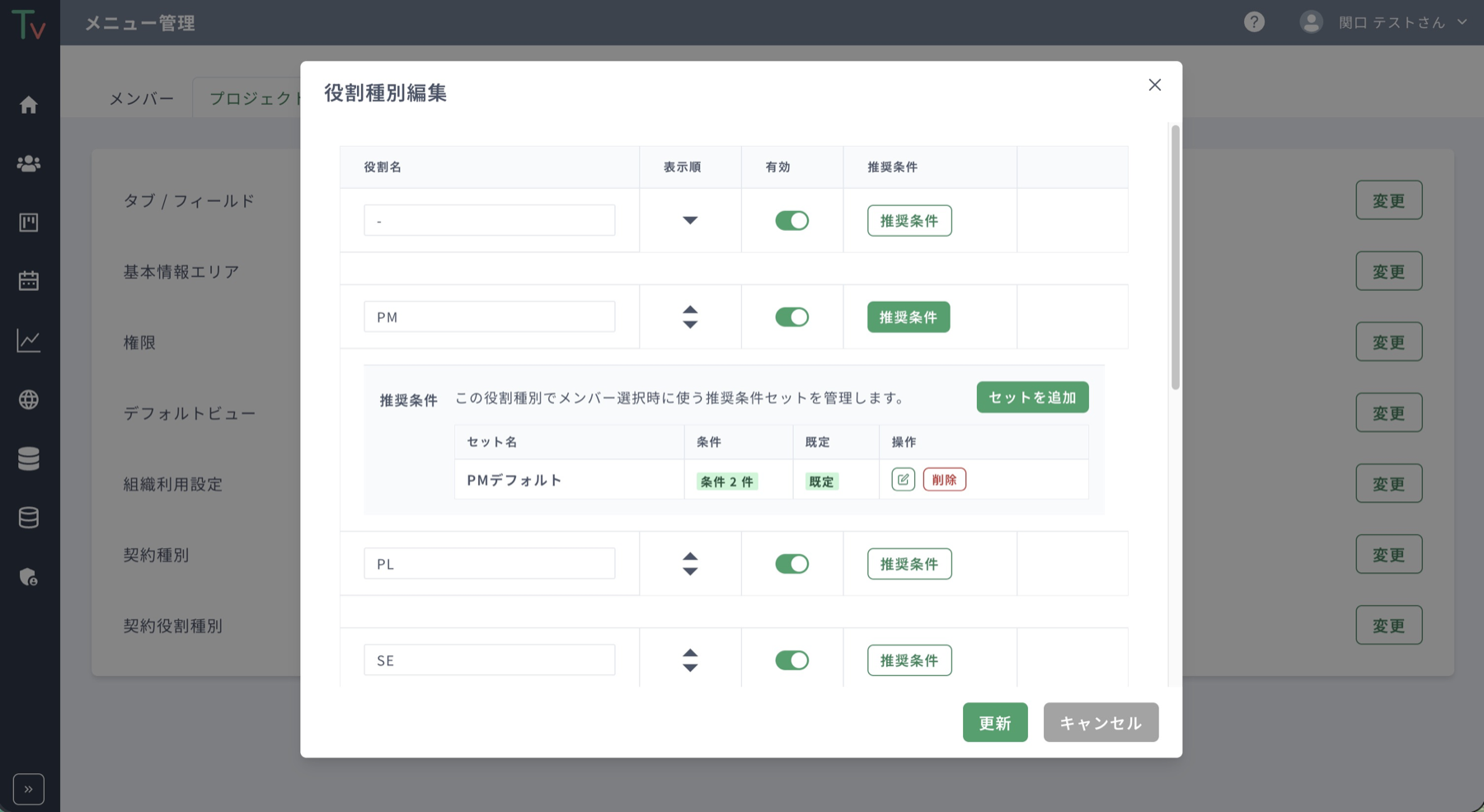Move PL role up in display order
This screenshot has height=812, width=1484.
(690, 557)
